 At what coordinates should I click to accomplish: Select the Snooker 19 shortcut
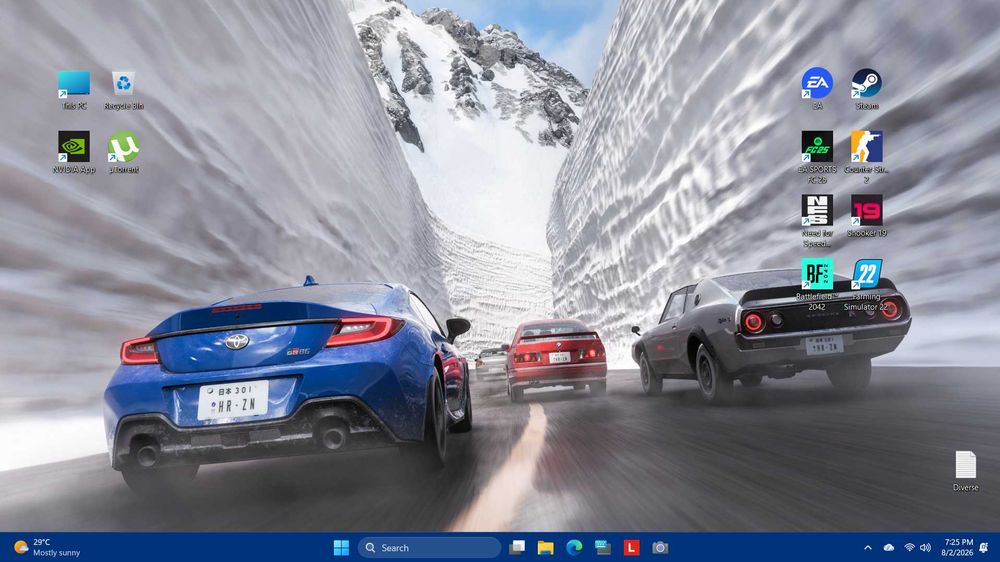[x=867, y=216]
